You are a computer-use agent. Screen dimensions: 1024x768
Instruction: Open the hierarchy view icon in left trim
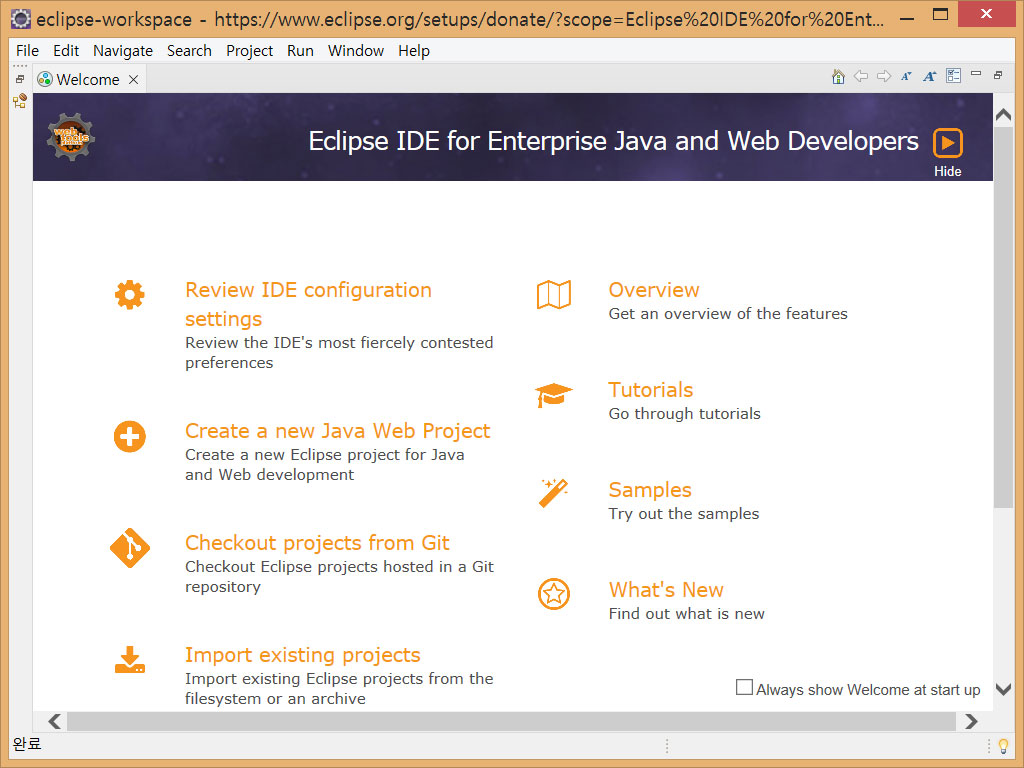pos(20,101)
